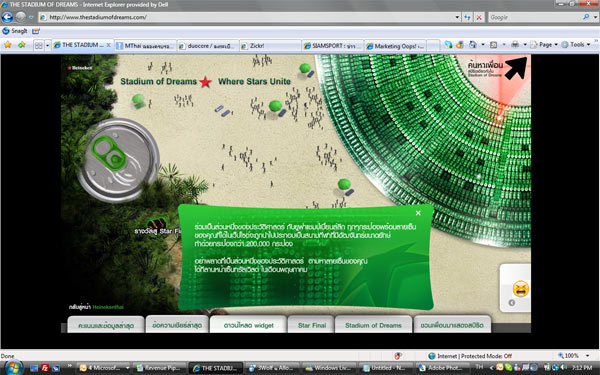600x375 pixels.
Task: Click the Favorites Center star icon
Action: (8, 45)
